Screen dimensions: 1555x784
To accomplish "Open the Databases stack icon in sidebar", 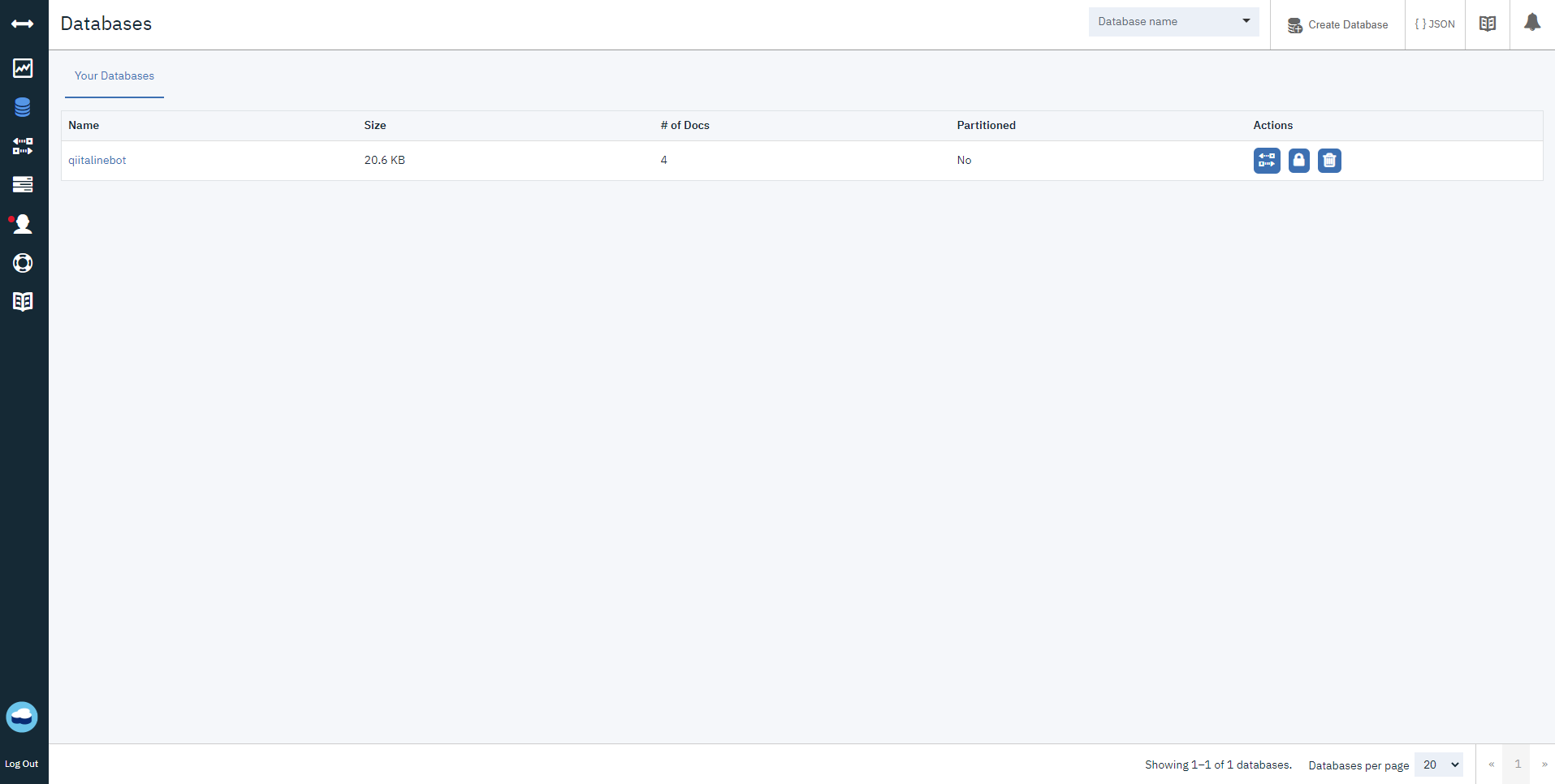I will [23, 107].
